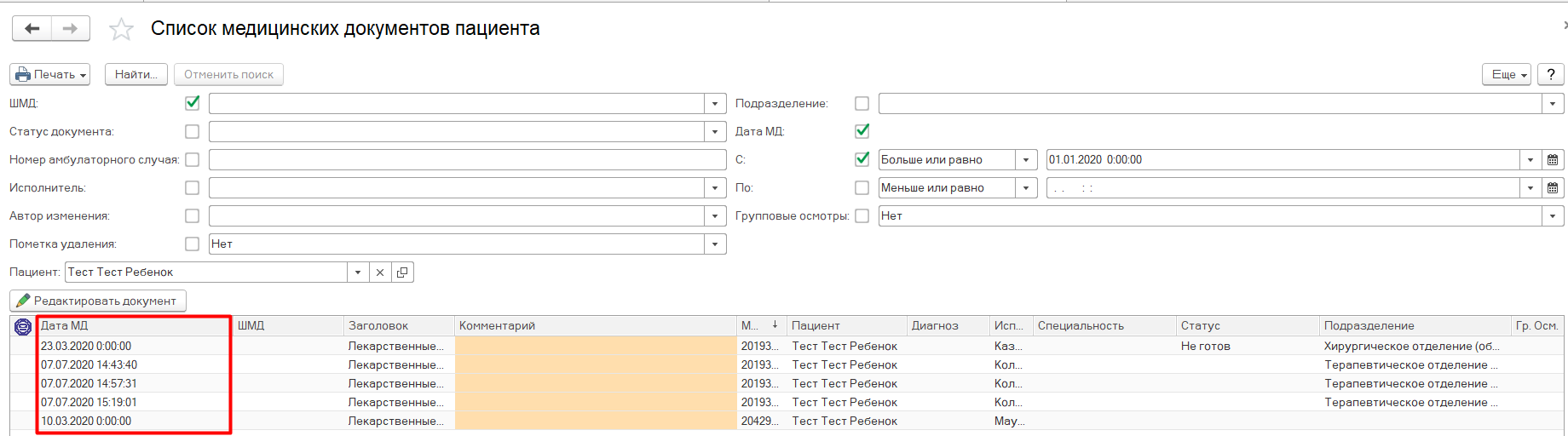The image size is (1568, 436).
Task: Add page to favorites with star icon
Action: 121,30
